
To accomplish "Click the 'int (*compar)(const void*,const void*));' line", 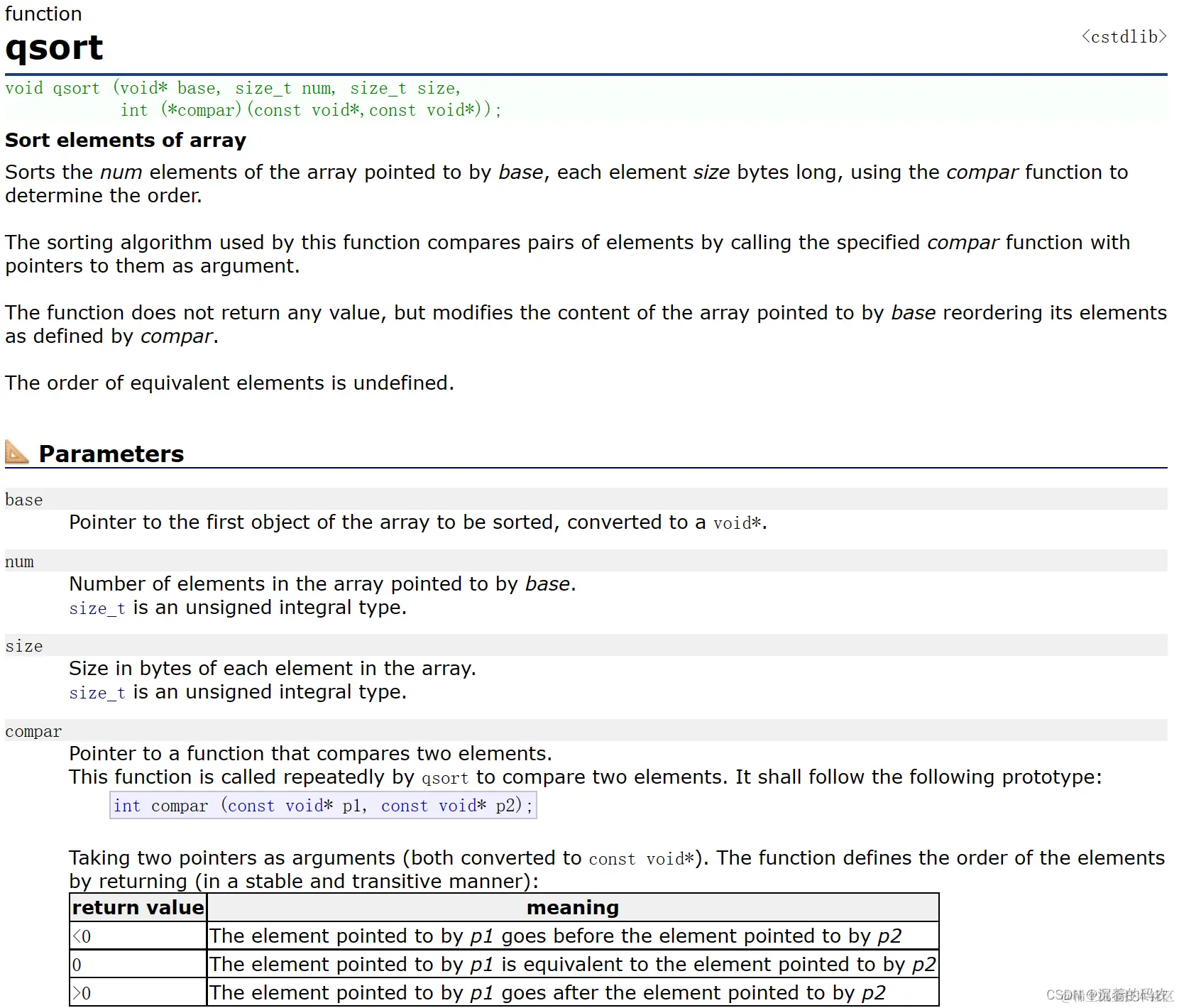I will tap(311, 110).
